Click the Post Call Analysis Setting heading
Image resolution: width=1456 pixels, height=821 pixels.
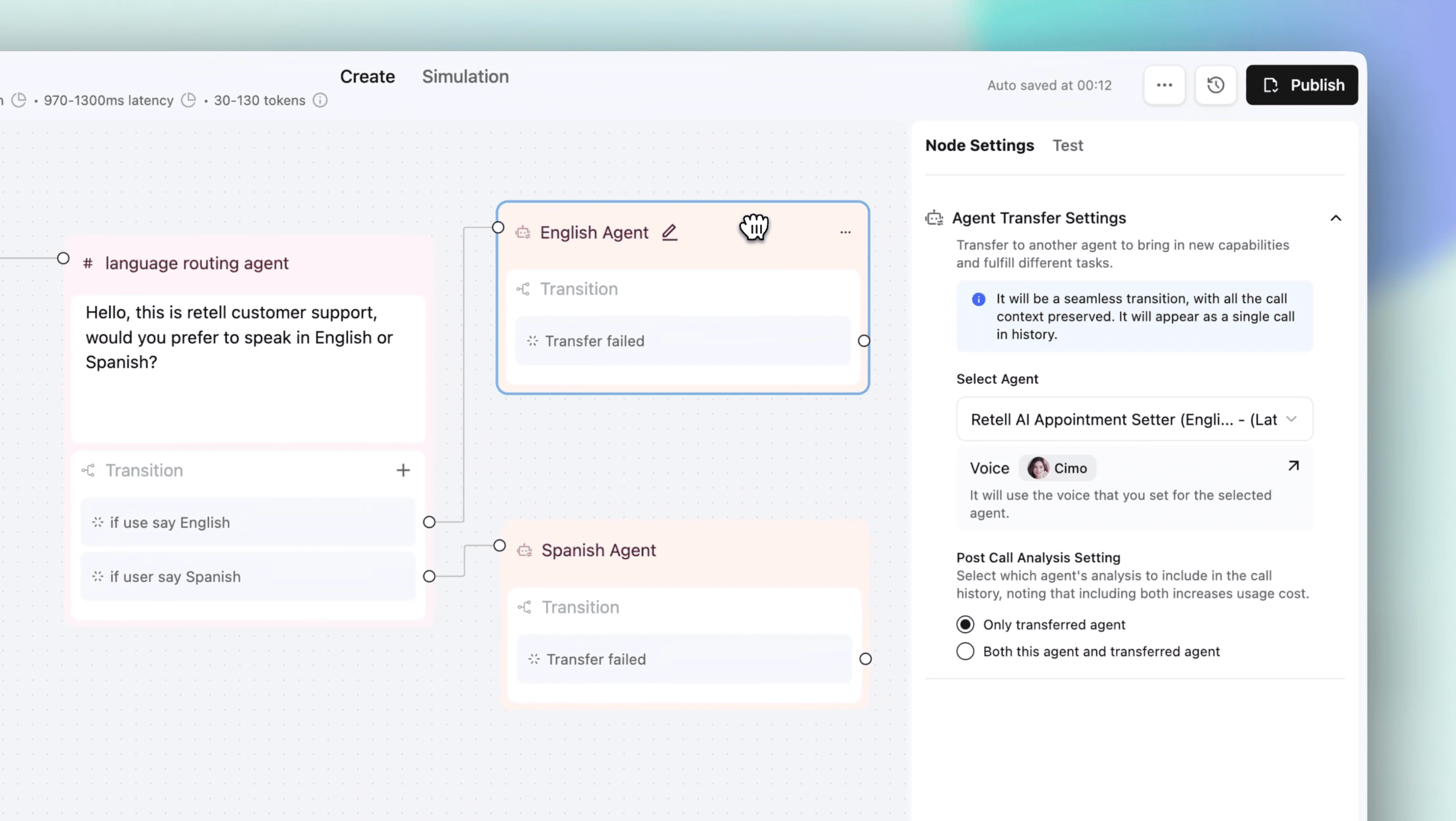tap(1038, 558)
